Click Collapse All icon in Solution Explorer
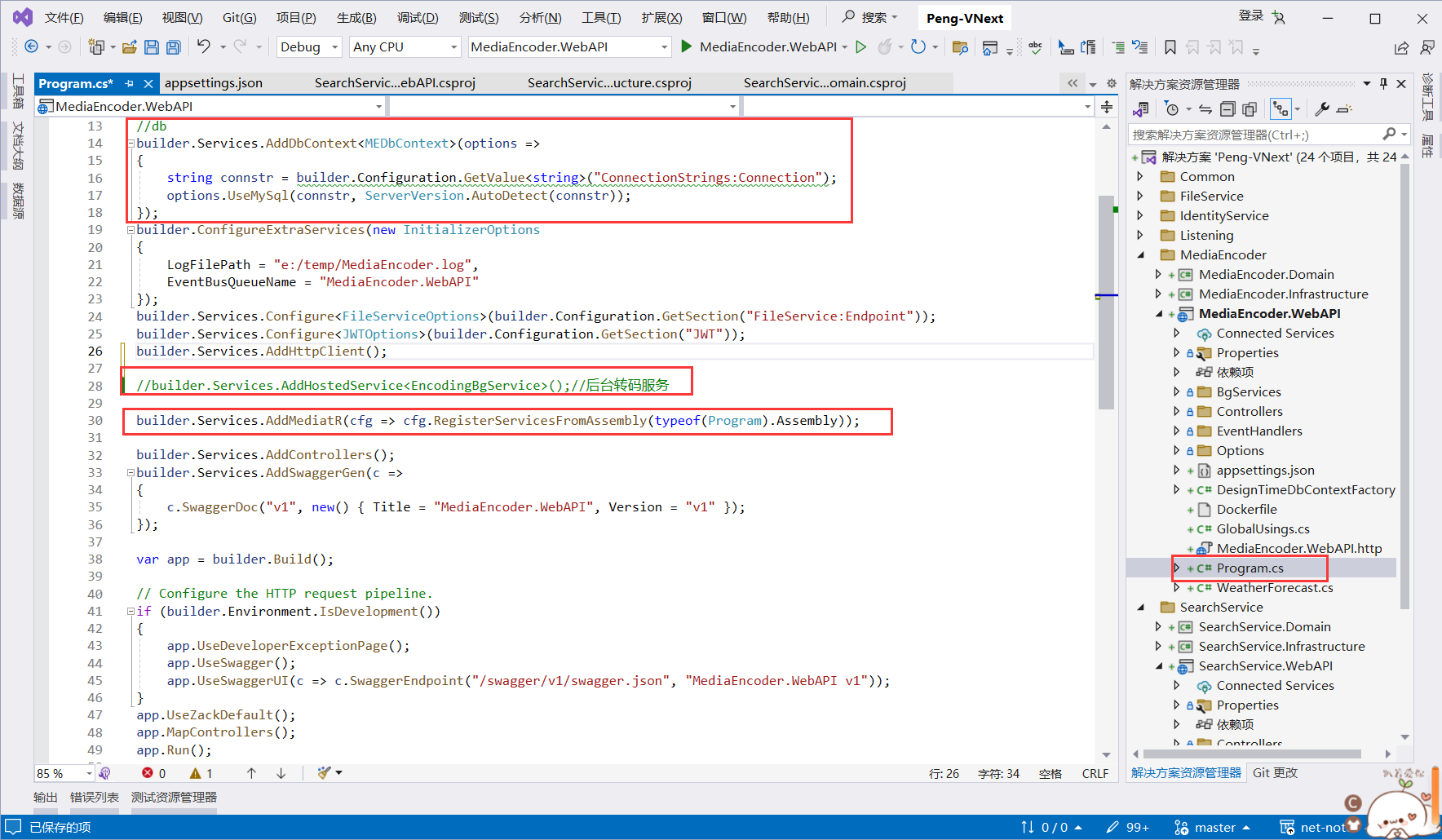The height and width of the screenshot is (840, 1442). click(1227, 108)
